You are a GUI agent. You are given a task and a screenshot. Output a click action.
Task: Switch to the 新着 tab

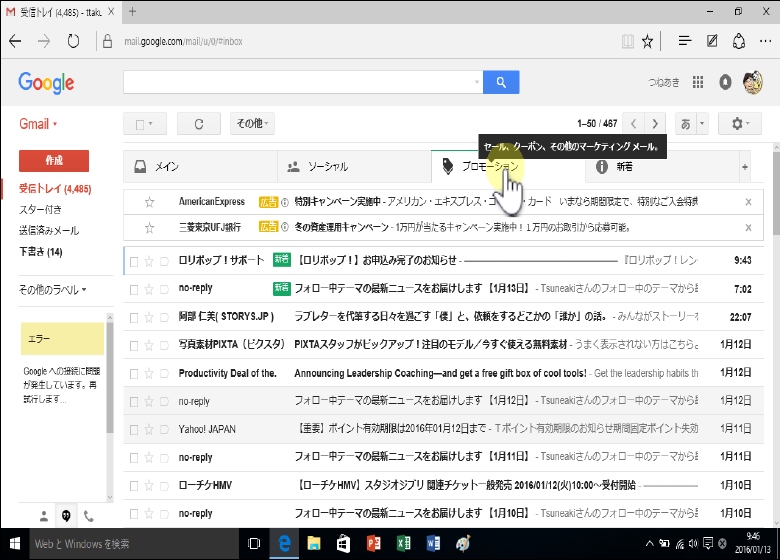[662, 167]
